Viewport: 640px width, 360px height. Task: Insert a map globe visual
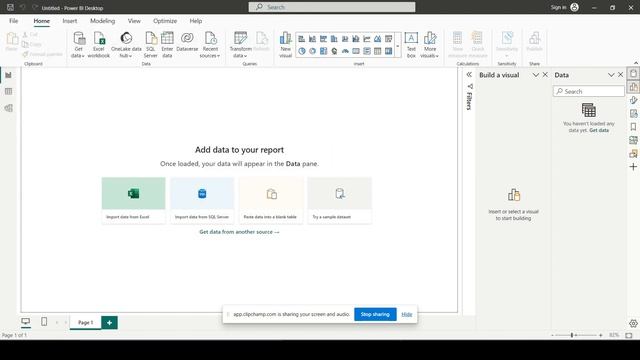pos(334,51)
